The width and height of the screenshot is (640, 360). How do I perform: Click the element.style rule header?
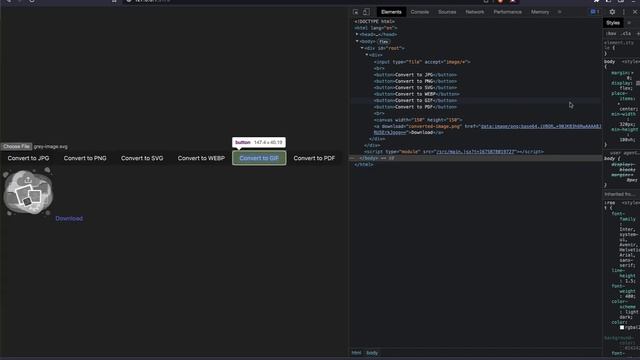point(619,45)
